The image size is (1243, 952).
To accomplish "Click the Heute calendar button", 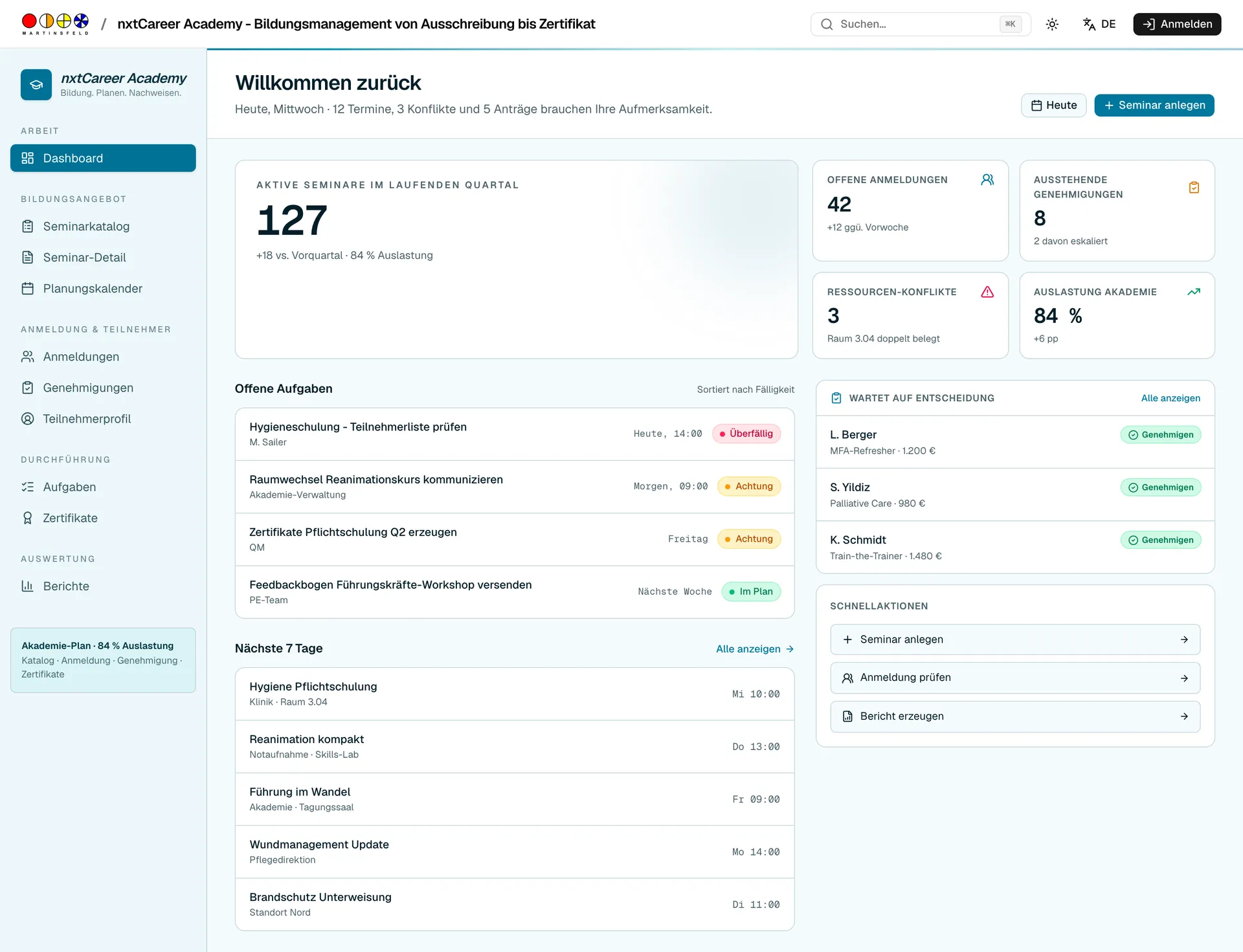I will (x=1054, y=105).
